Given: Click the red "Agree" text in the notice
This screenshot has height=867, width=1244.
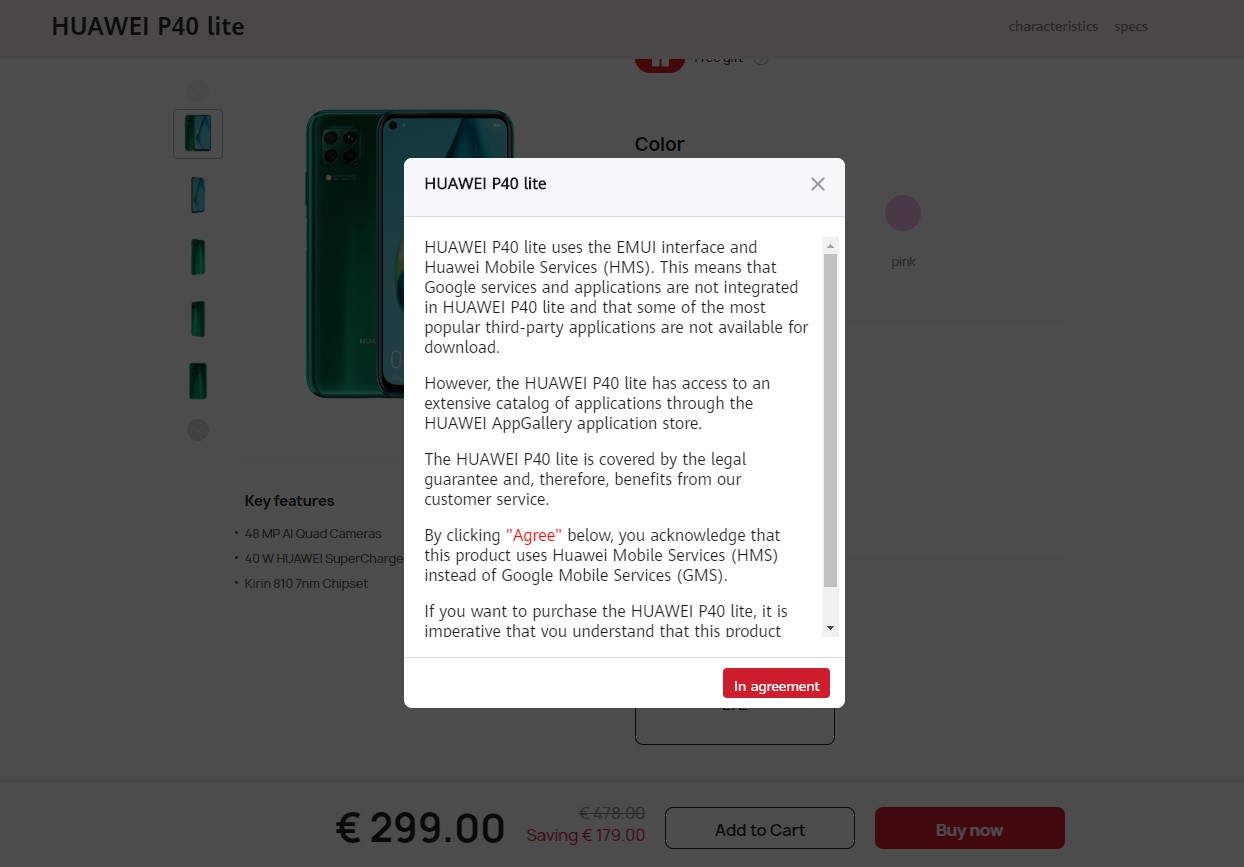Looking at the screenshot, I should (x=534, y=535).
